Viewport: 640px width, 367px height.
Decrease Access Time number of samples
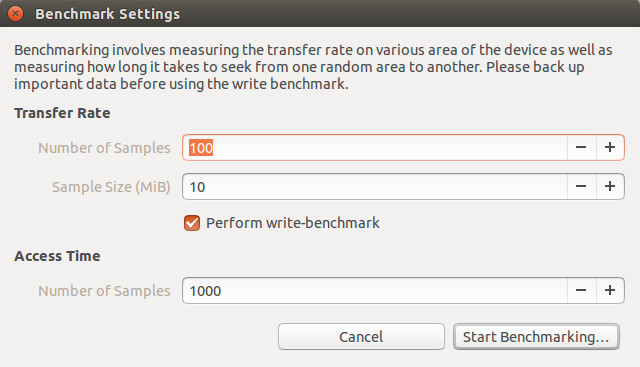(x=581, y=291)
